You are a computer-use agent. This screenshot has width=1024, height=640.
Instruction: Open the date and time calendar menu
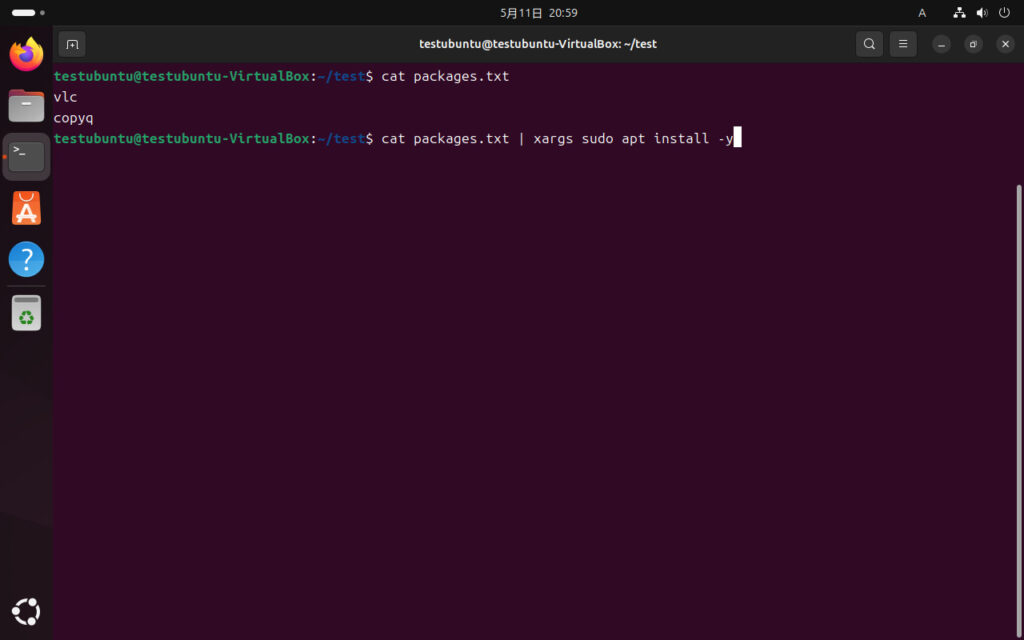(538, 13)
